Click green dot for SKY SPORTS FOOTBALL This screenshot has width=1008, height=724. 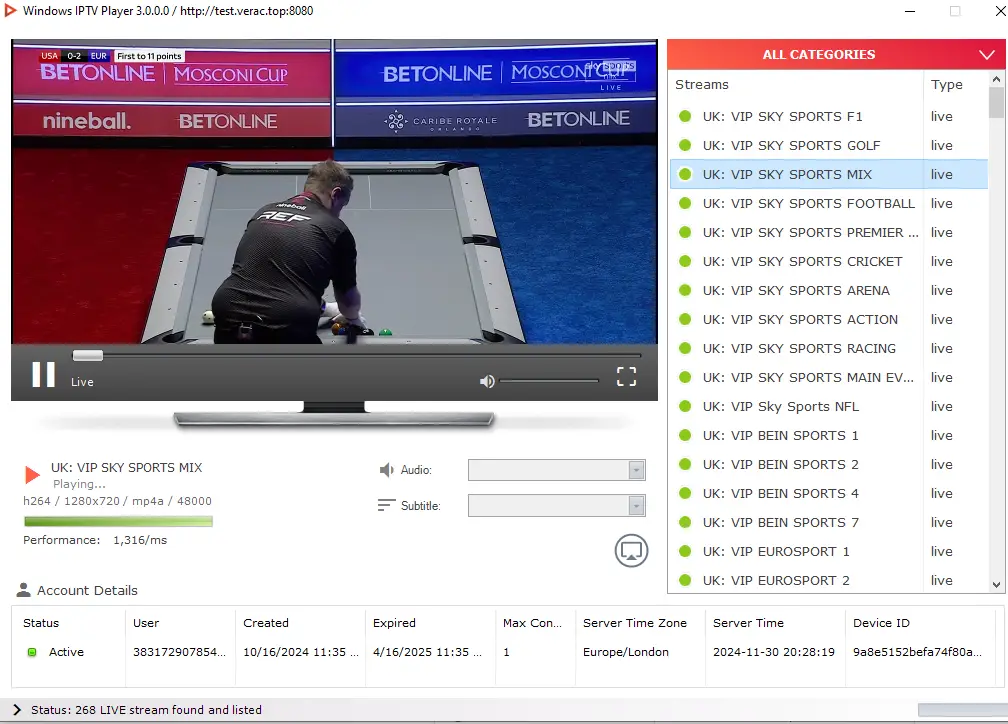(685, 203)
